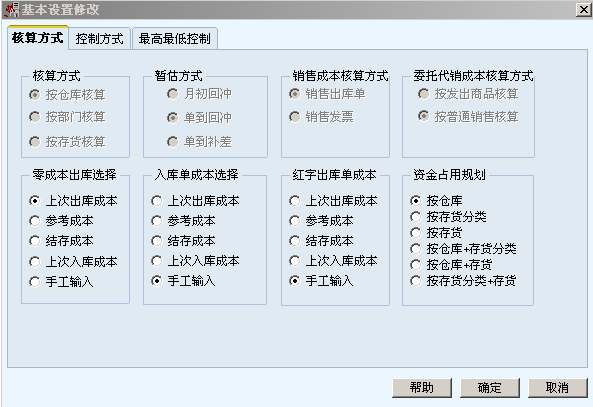Pick 参考成本 in 入库单成本选择

coord(183,221)
